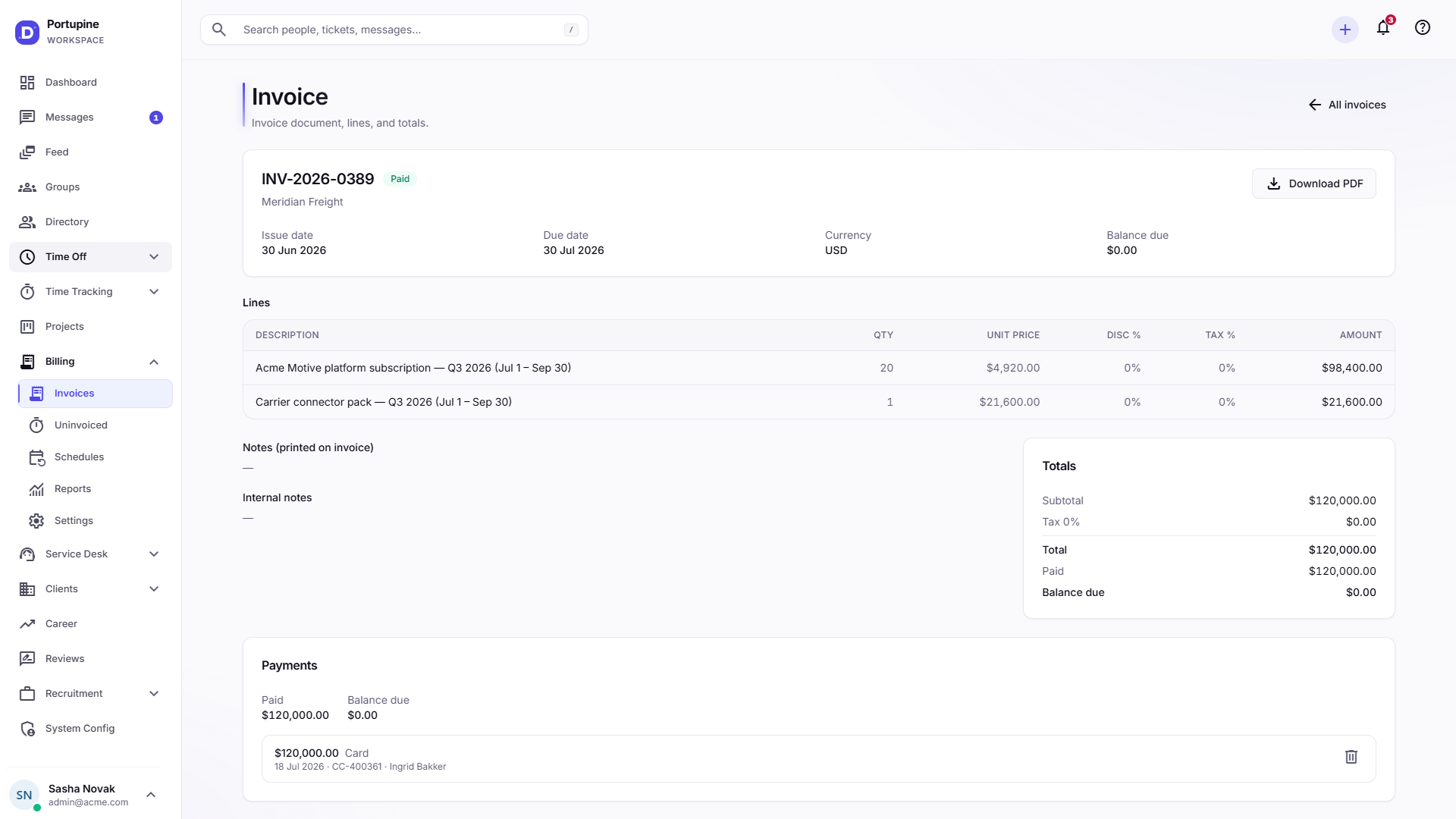Image resolution: width=1456 pixels, height=819 pixels.
Task: Open the Projects page
Action: point(90,327)
